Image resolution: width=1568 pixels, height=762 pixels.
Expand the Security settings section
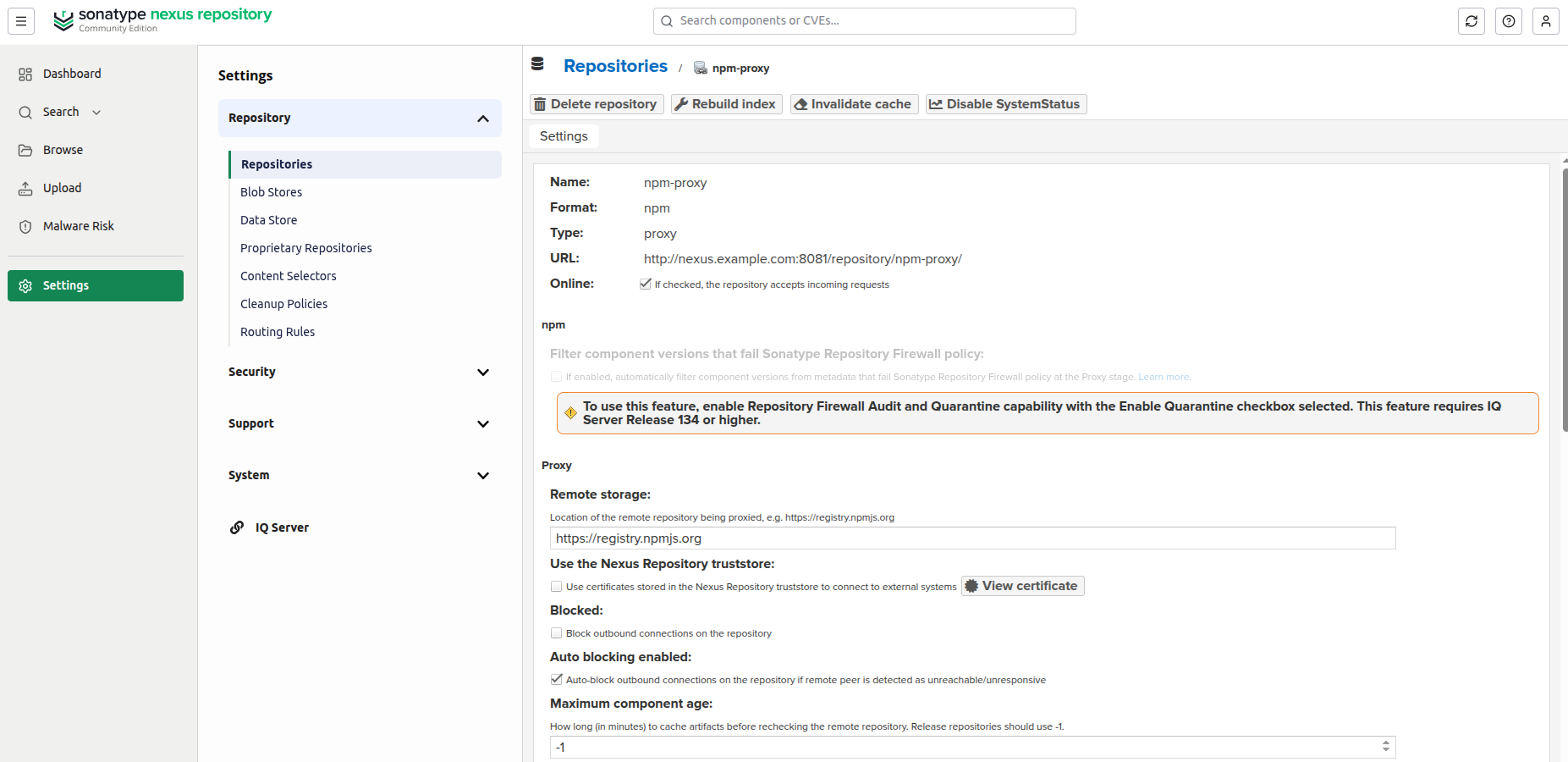(360, 373)
